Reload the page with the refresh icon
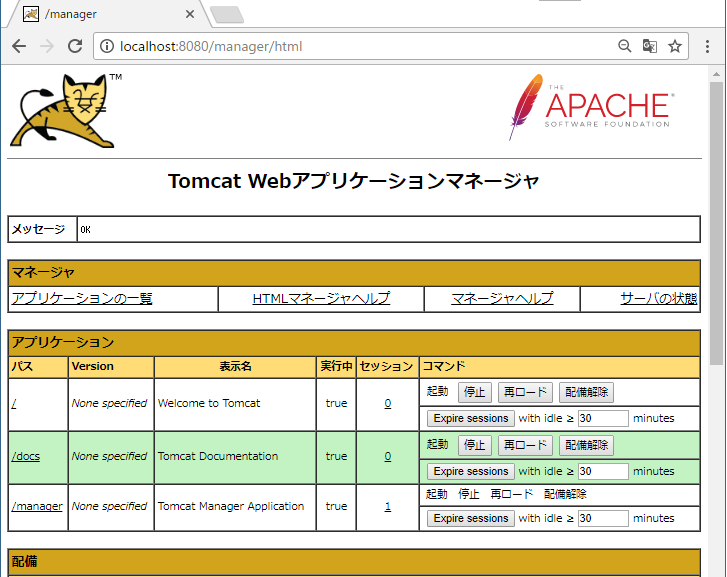The image size is (727, 577). tap(75, 46)
